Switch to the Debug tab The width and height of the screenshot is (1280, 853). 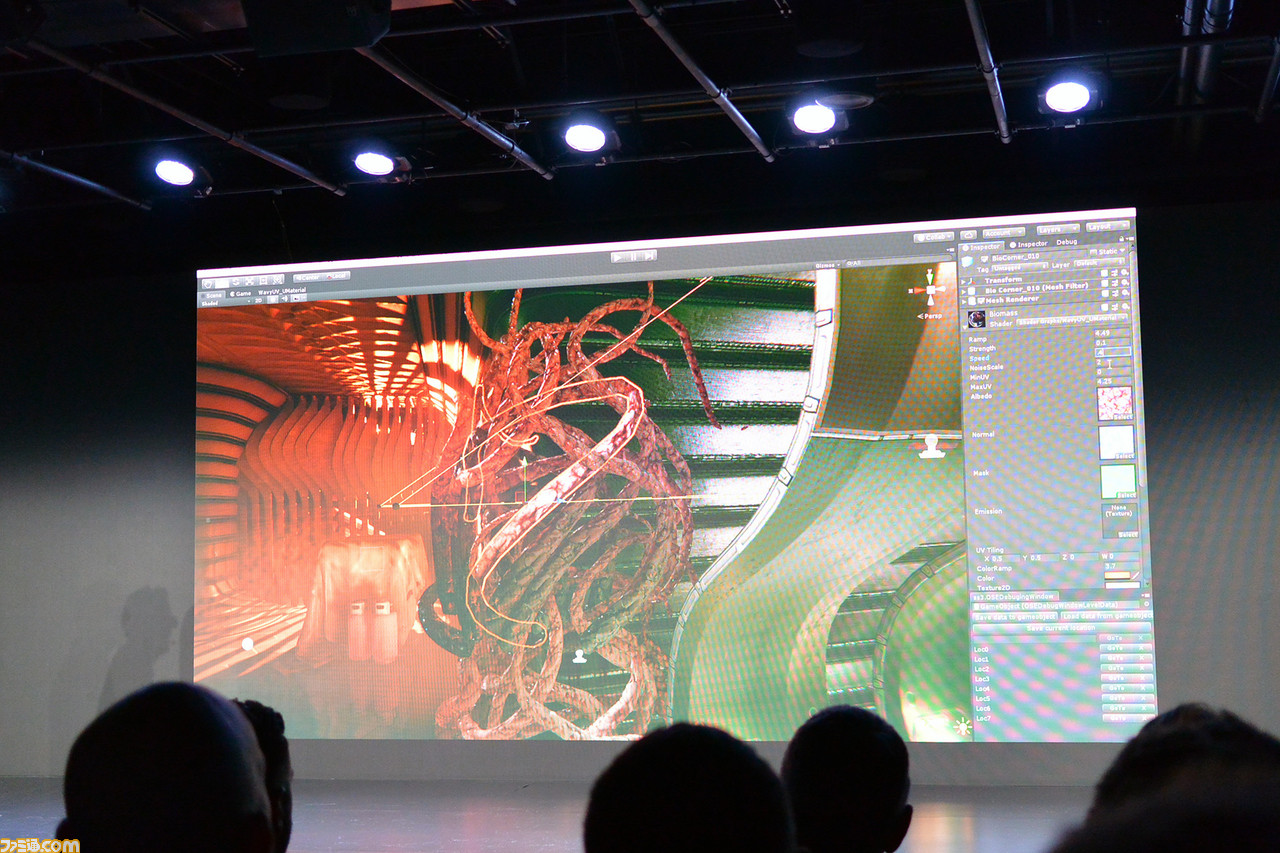coord(1066,242)
